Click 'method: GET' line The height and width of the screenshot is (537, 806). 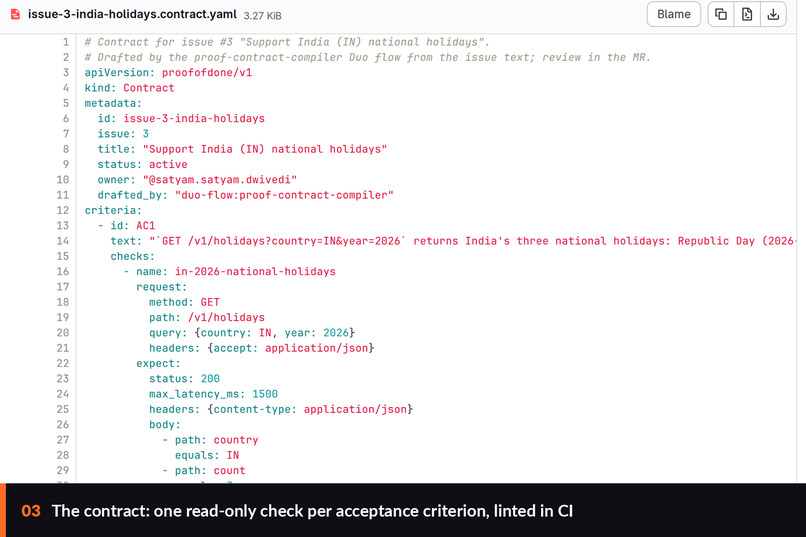184,302
